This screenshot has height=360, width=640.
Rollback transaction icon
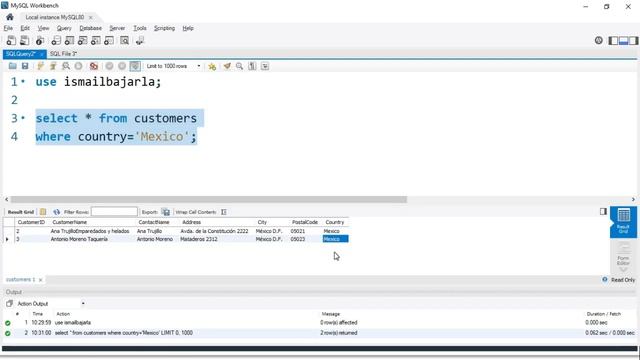122,66
